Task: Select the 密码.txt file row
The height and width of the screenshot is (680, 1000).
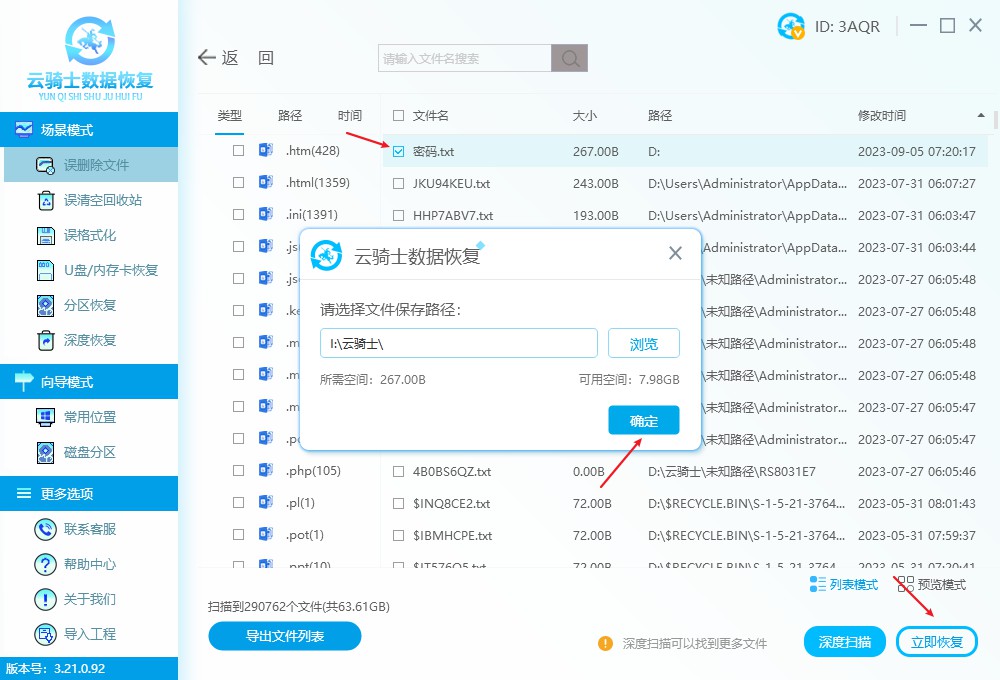Action: click(685, 151)
